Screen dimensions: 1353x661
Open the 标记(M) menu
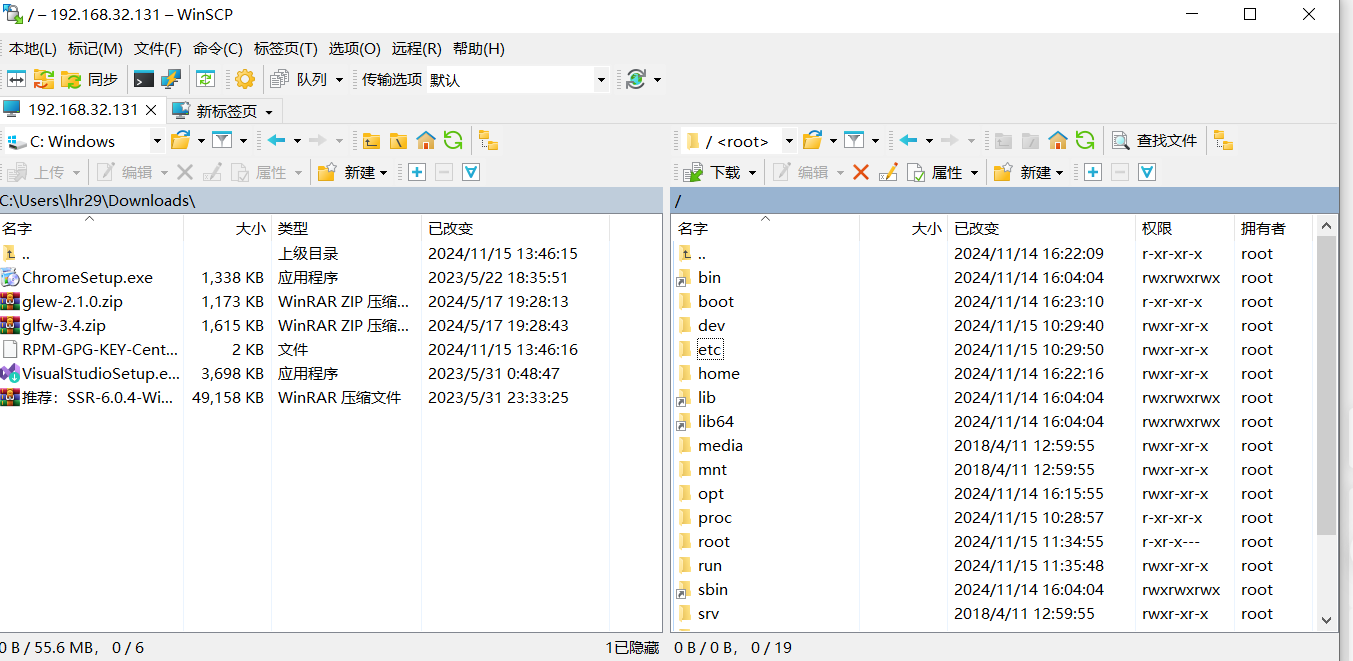pyautogui.click(x=95, y=48)
